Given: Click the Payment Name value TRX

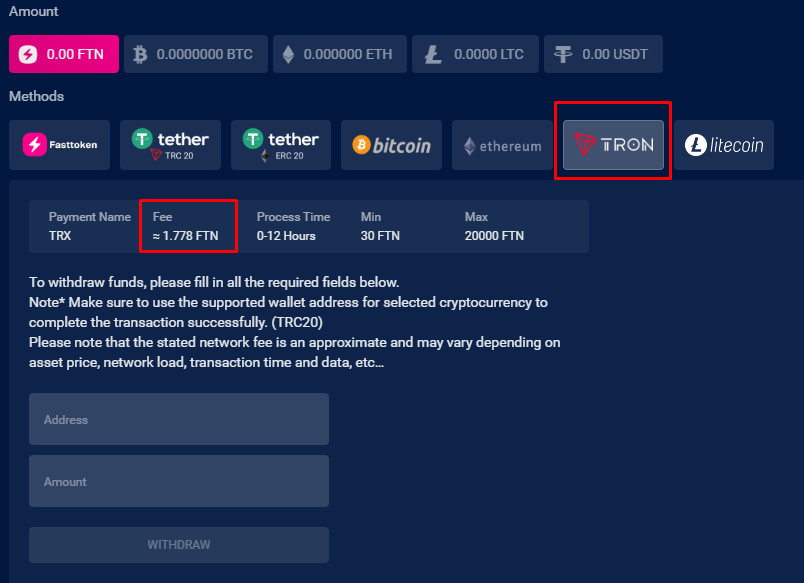Looking at the screenshot, I should tap(60, 236).
